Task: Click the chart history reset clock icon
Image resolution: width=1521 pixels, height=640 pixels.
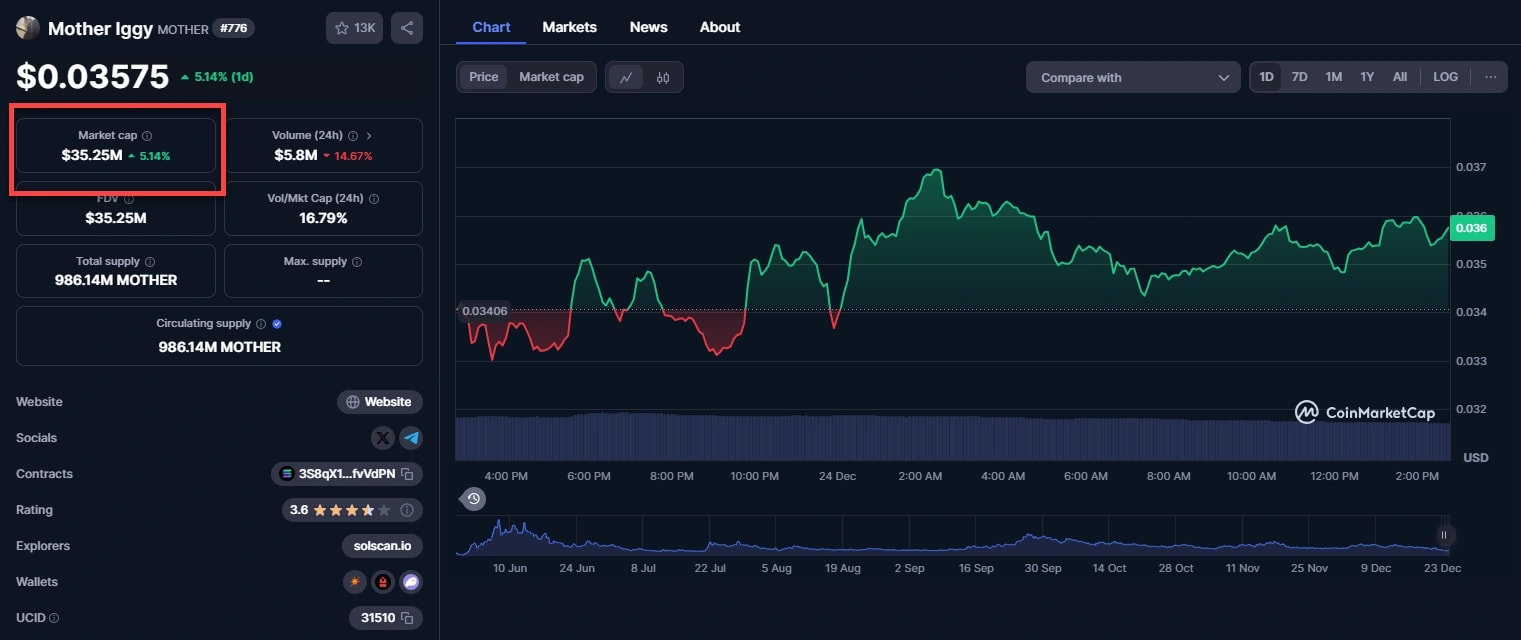Action: coord(473,499)
